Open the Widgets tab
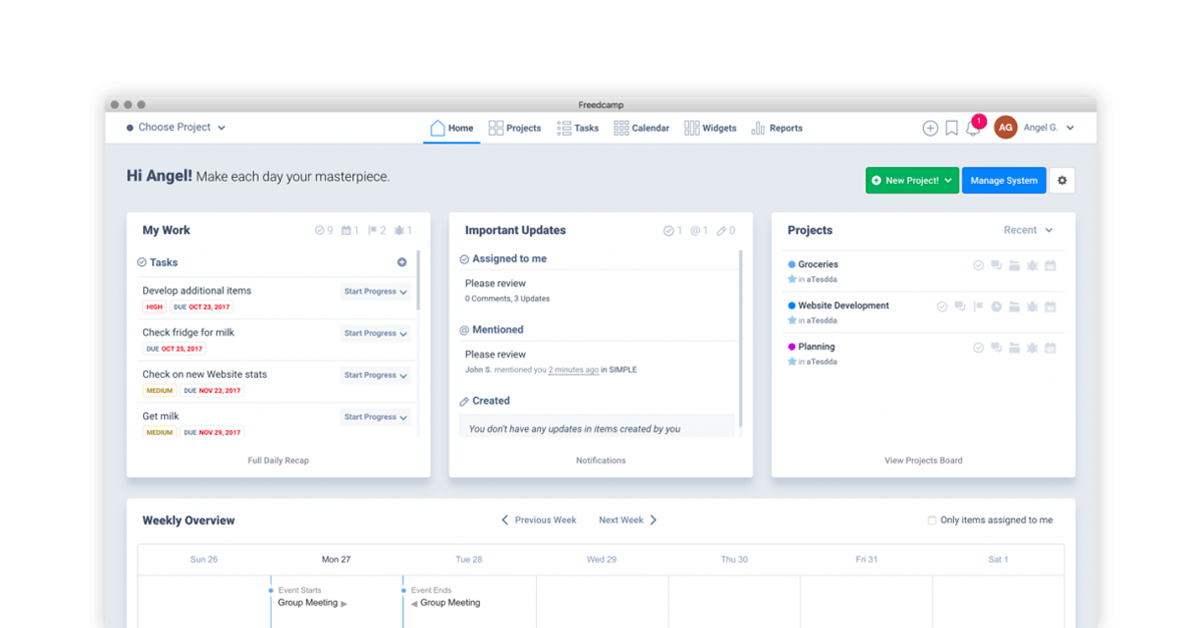Screen dimensions: 1200x628 click(710, 128)
